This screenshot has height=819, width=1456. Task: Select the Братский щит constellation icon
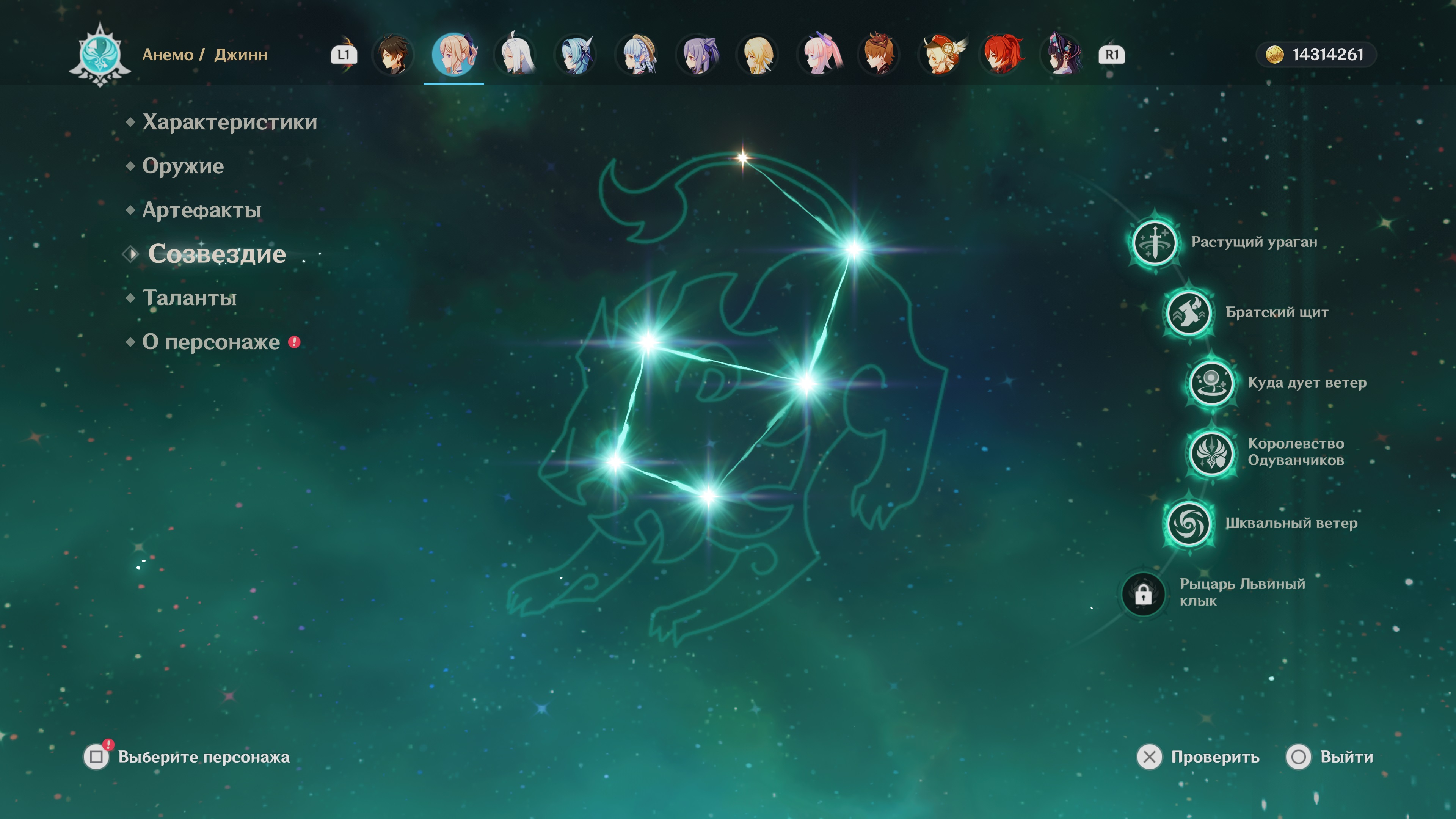[x=1189, y=312]
